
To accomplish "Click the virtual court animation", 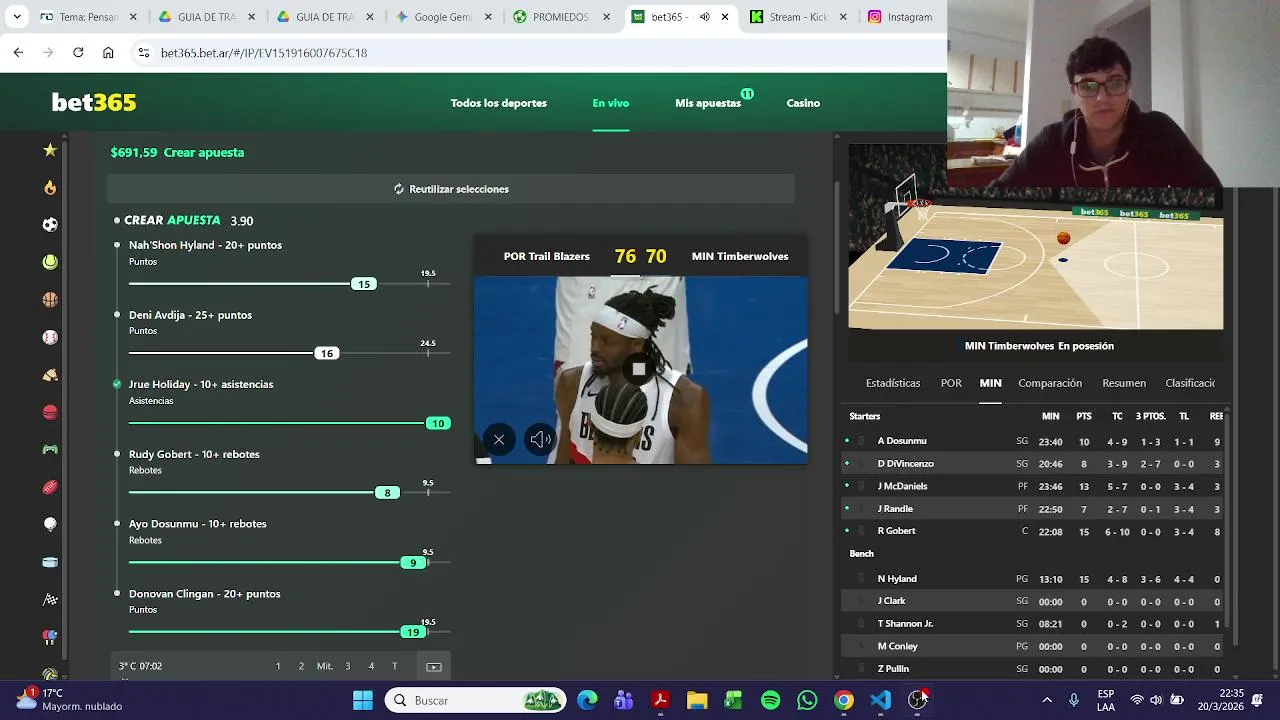I will (1035, 237).
